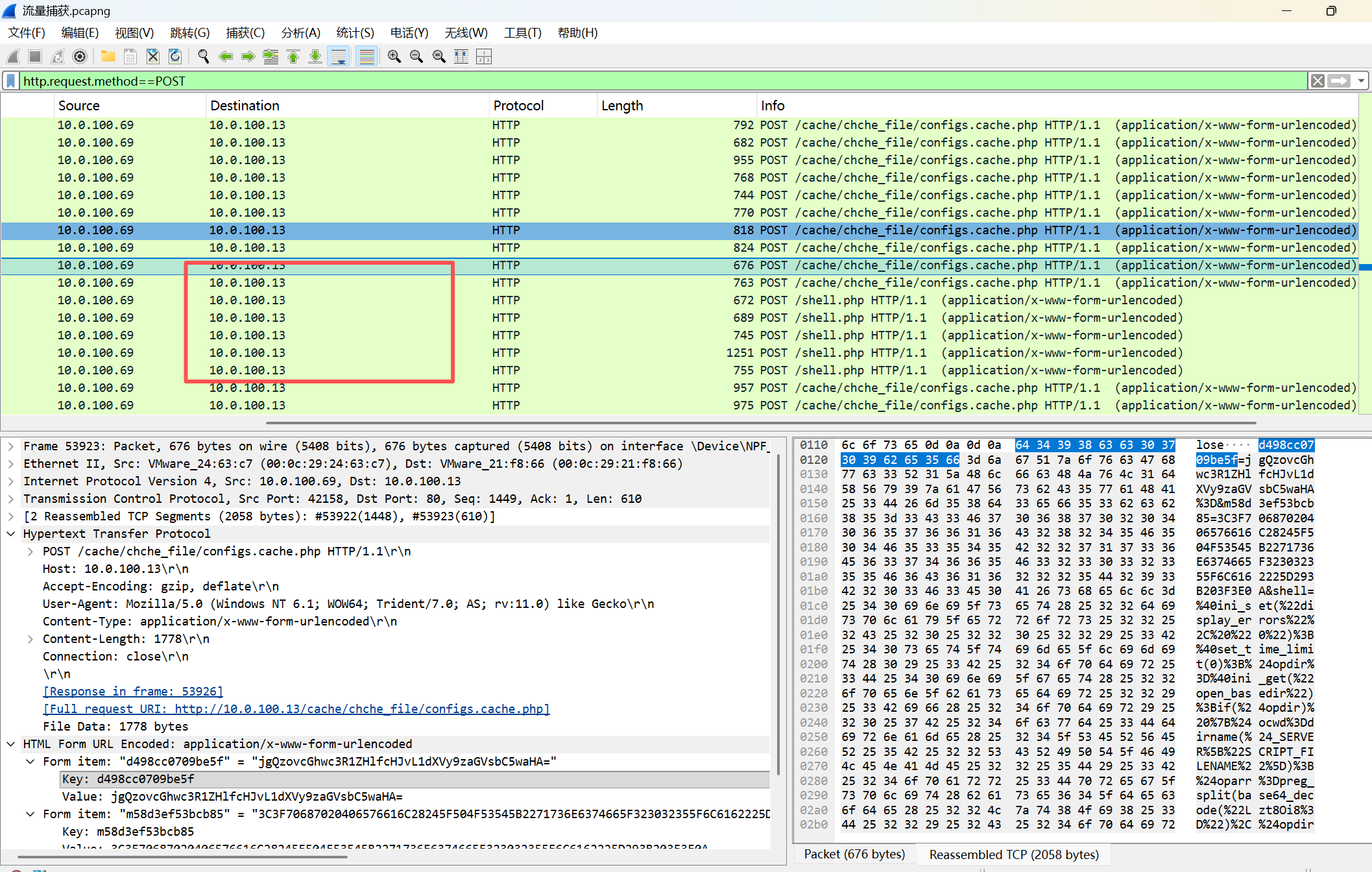Switch to Reassembled TCP (2058 bytes) tab

(1013, 854)
